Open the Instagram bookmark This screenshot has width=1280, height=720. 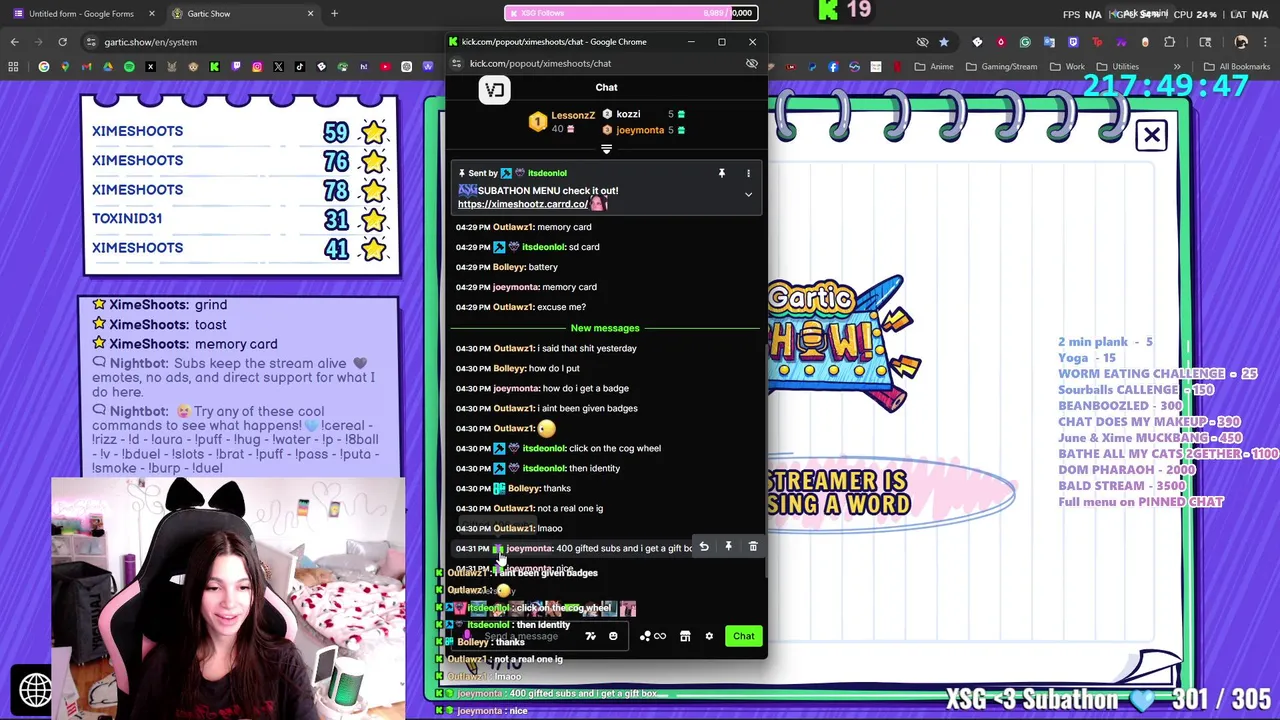pos(257,67)
